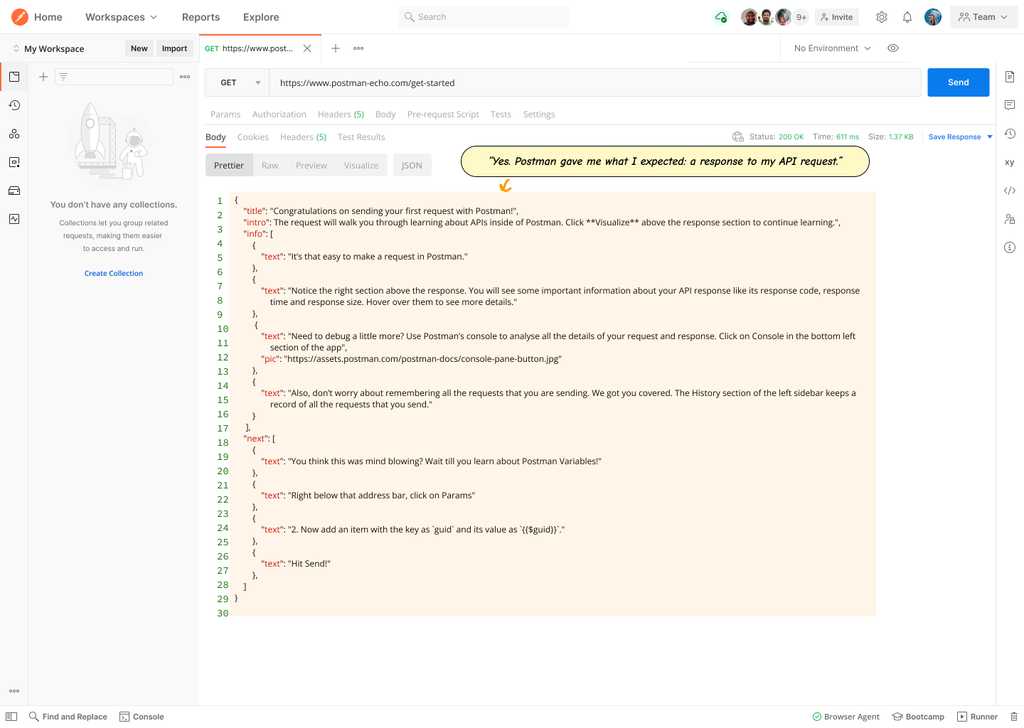Click the Postman logo icon
The image size is (1024, 728).
(20, 17)
